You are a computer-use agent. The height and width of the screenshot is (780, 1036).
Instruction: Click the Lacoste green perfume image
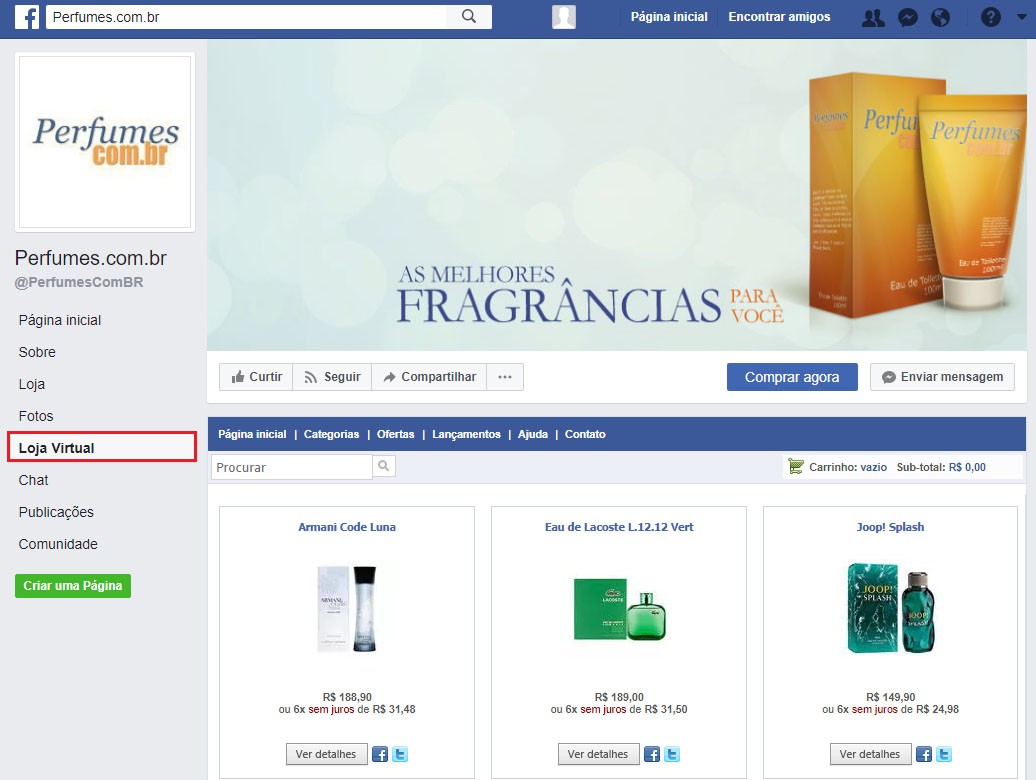[619, 609]
